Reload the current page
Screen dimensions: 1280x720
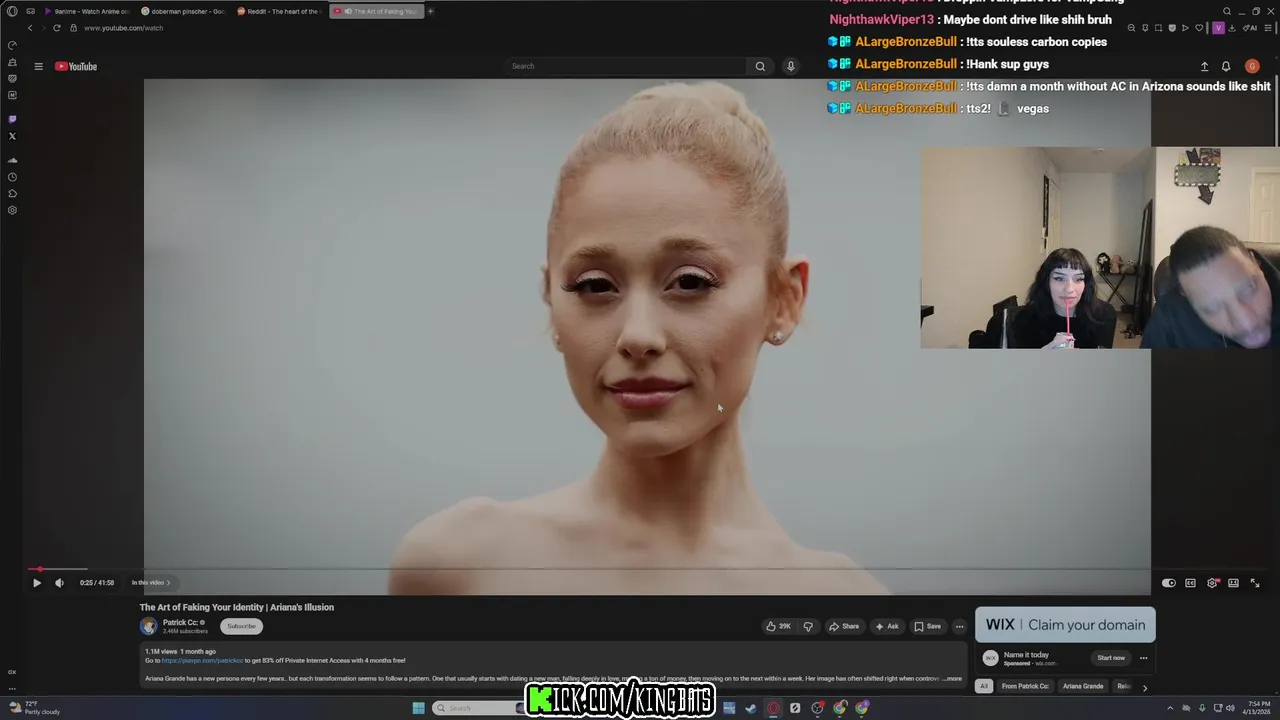pos(57,28)
